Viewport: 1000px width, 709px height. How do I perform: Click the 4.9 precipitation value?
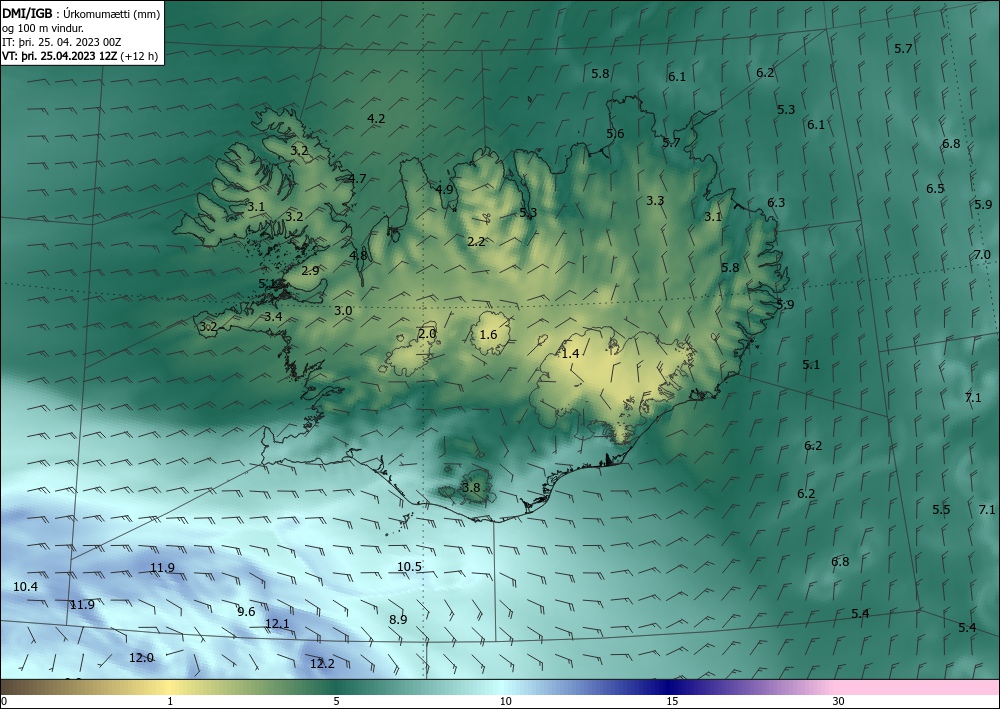444,189
